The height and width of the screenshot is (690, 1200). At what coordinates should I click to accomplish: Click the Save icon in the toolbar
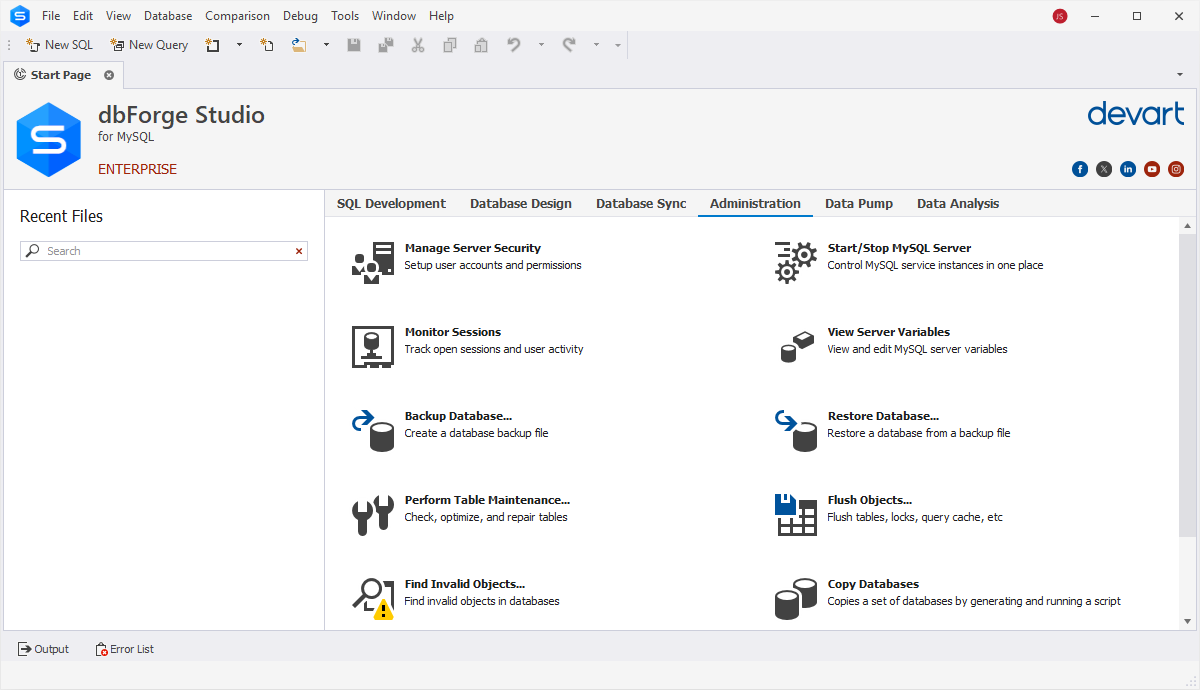coord(354,45)
